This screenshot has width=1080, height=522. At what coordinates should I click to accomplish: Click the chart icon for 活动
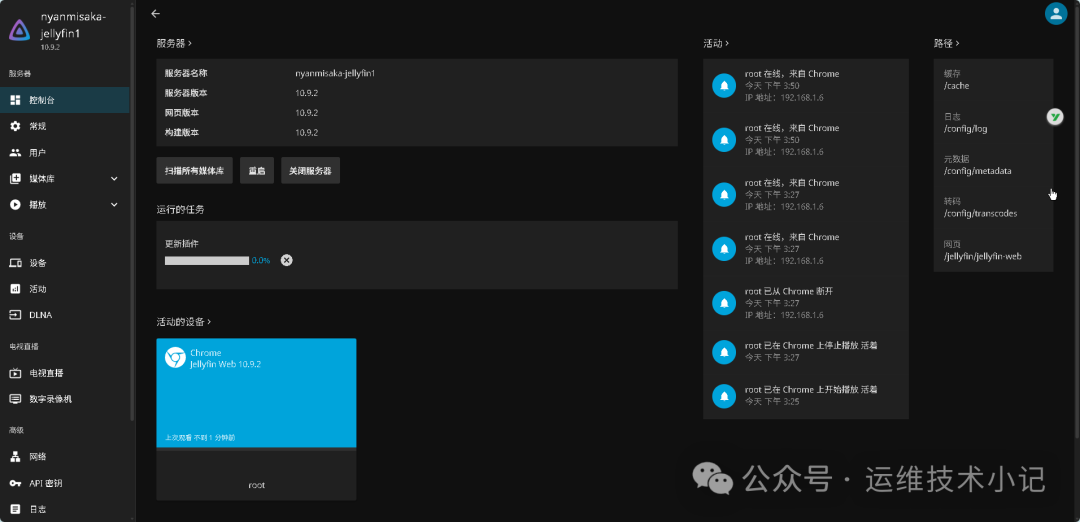(15, 289)
